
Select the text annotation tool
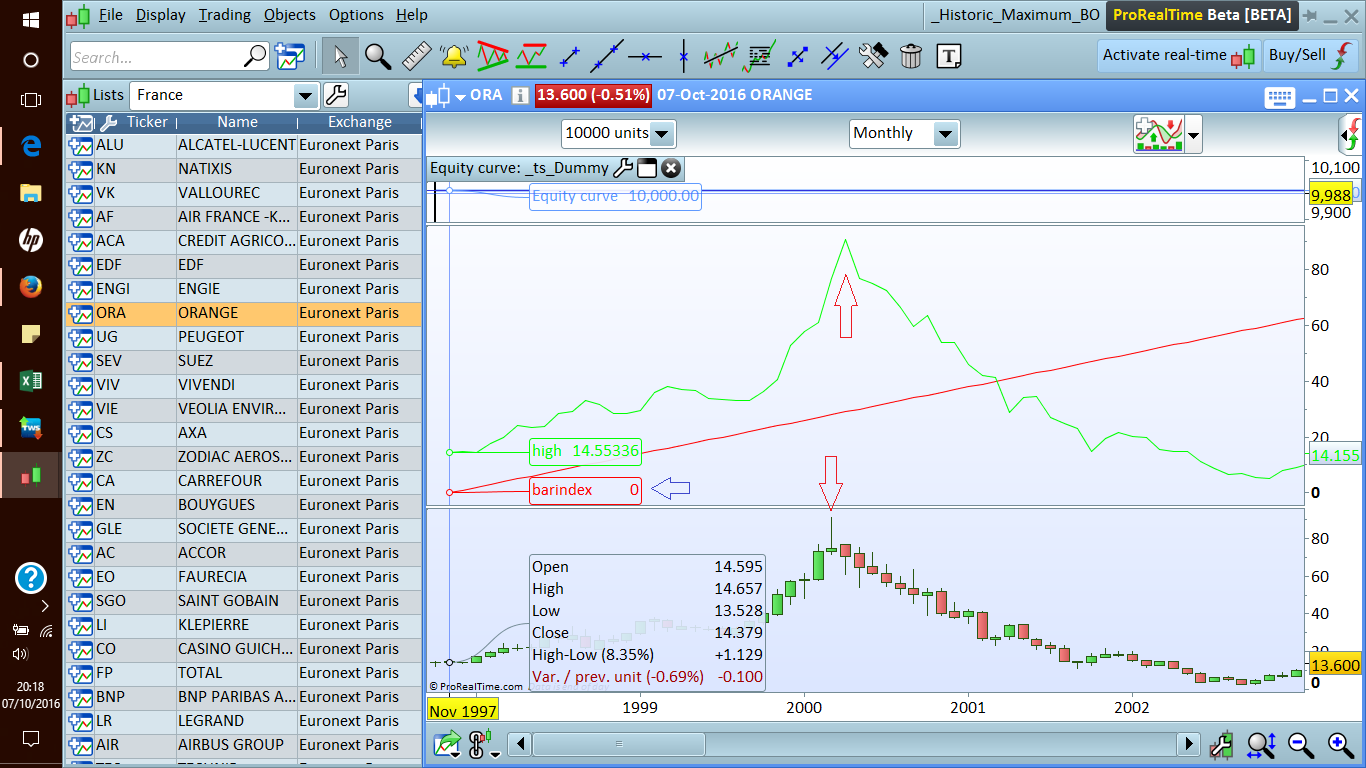pyautogui.click(x=948, y=56)
